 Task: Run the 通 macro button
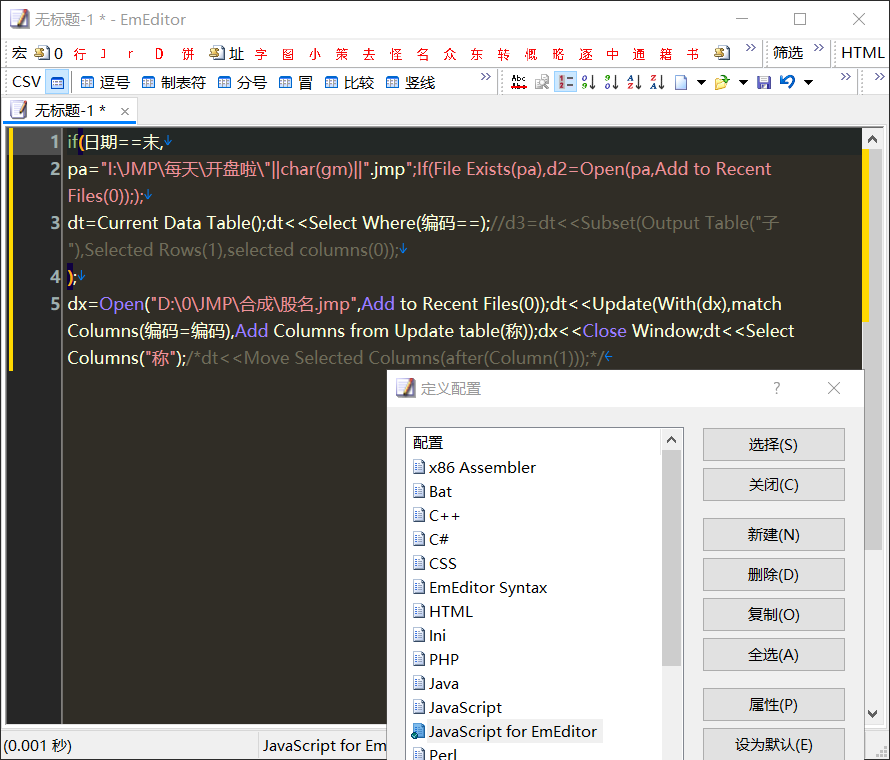[x=639, y=54]
